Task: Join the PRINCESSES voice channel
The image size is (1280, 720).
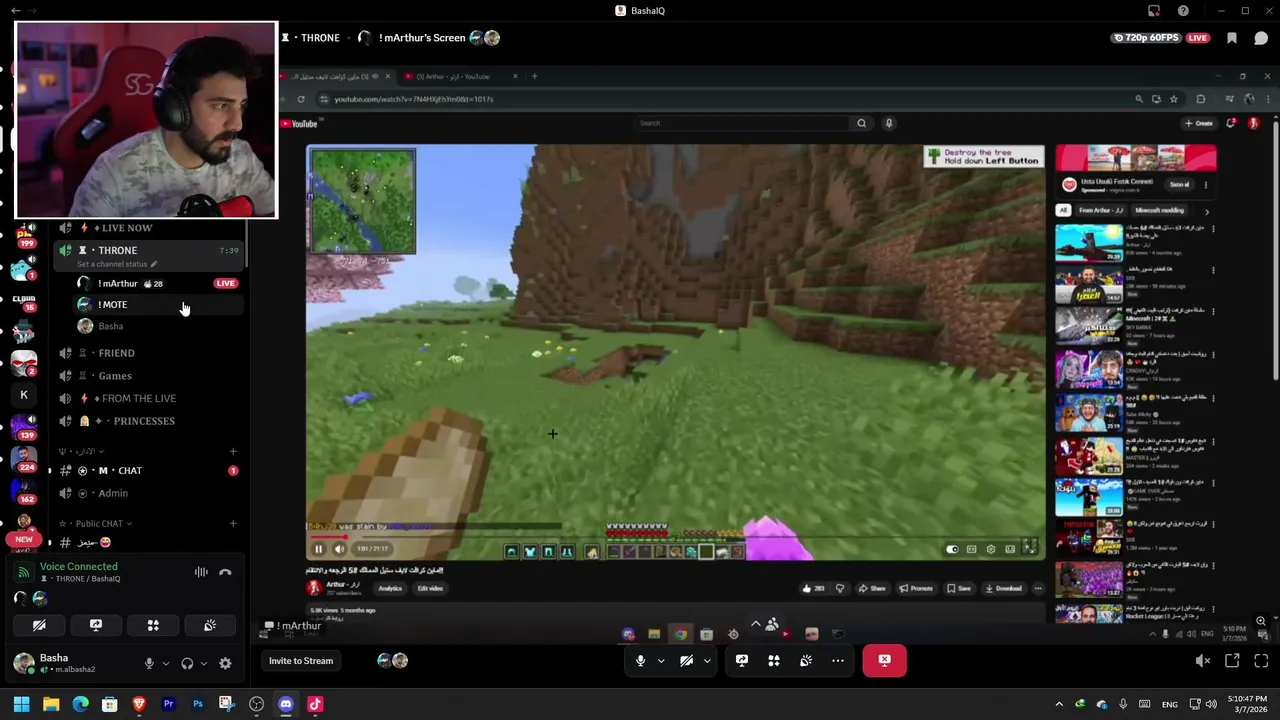Action: 148,421
